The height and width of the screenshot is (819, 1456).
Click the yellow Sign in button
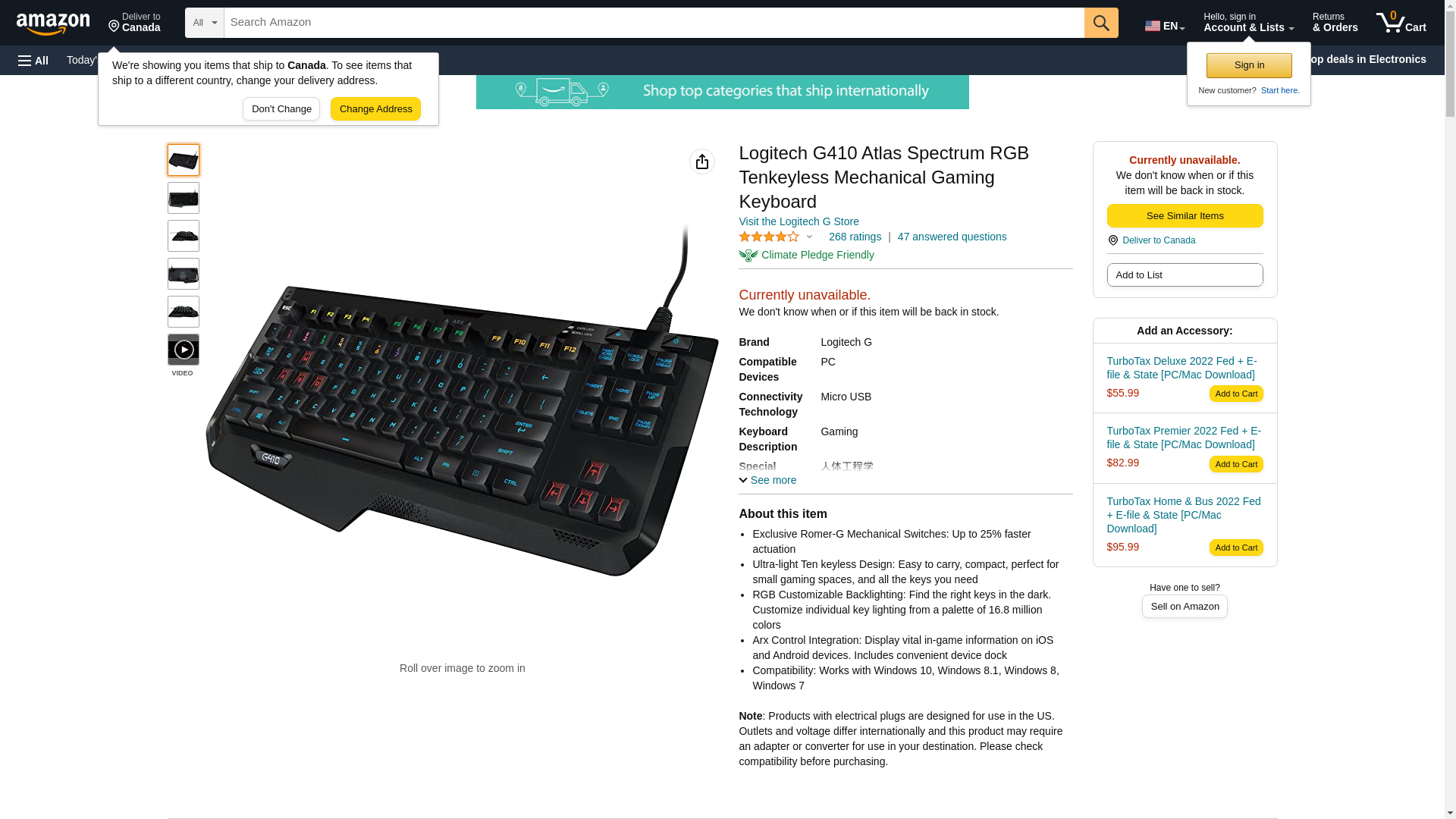coord(1249,65)
